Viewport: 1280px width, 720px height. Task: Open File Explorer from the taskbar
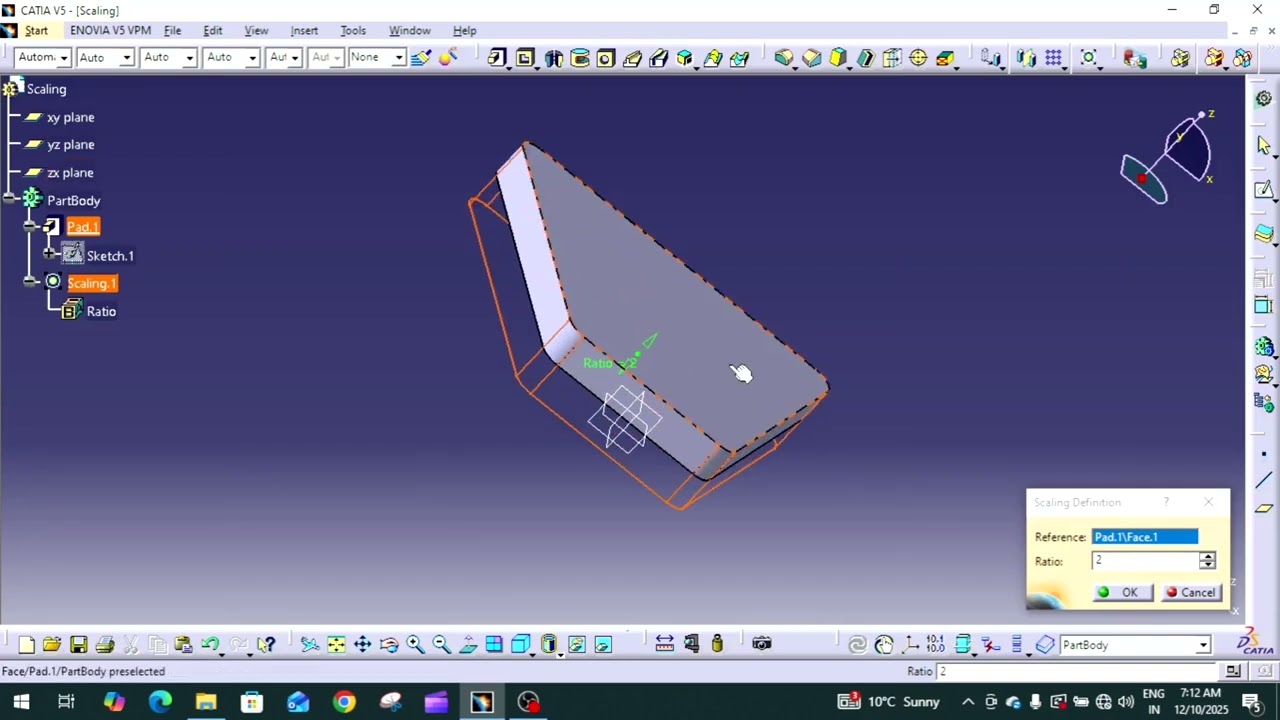coord(206,702)
